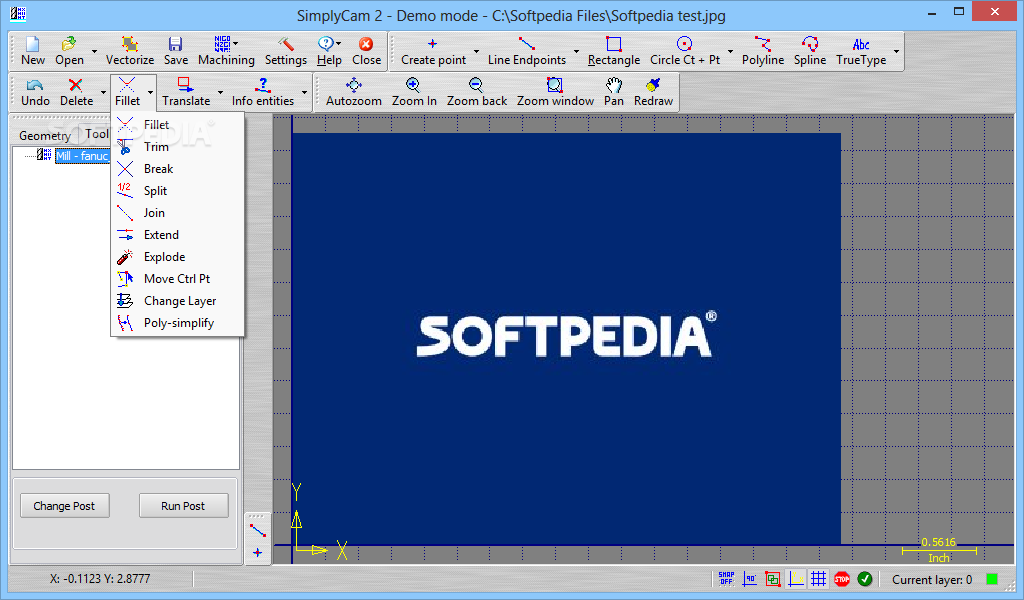Click the Delete red X icon
1024x600 pixels.
pyautogui.click(x=76, y=85)
